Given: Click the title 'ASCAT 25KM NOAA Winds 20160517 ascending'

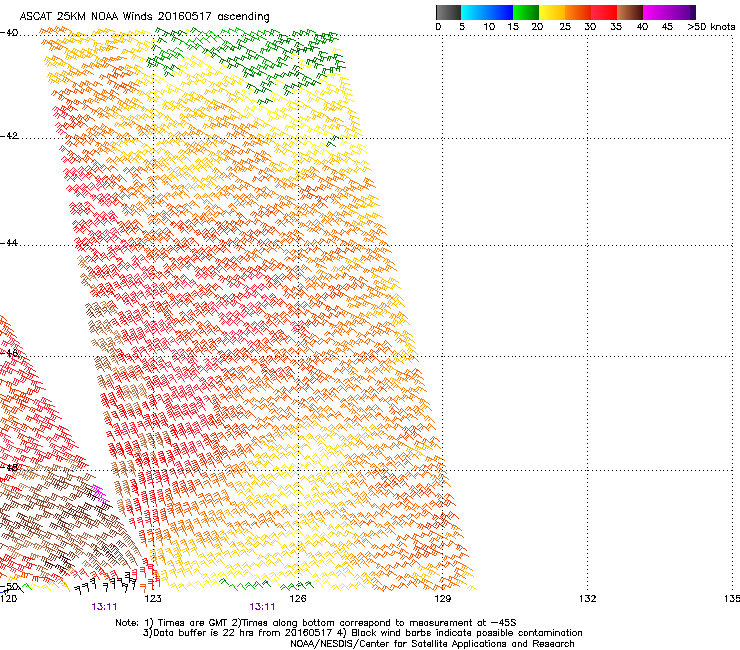Looking at the screenshot, I should coord(144,16).
